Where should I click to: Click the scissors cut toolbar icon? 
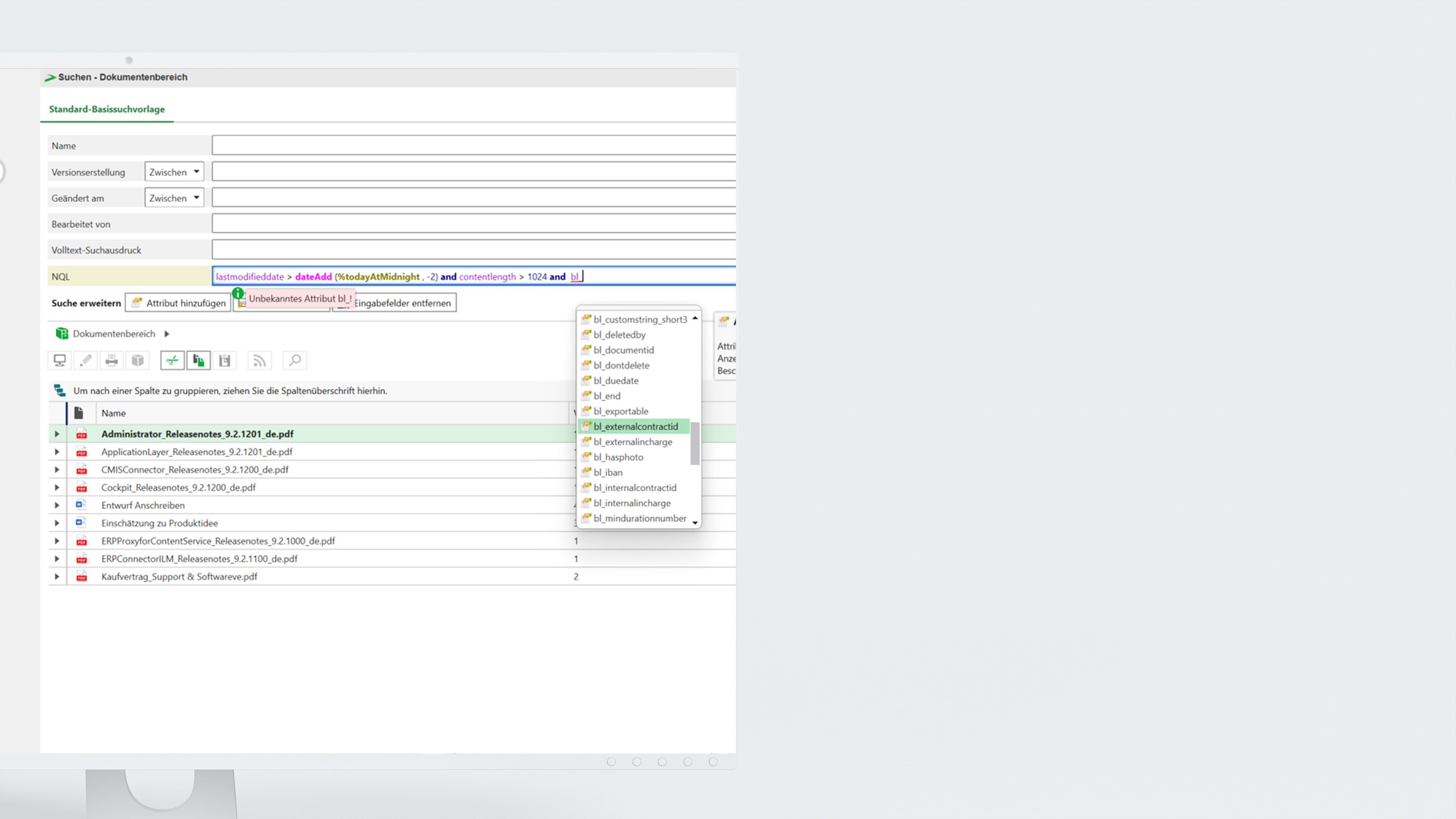tap(173, 360)
